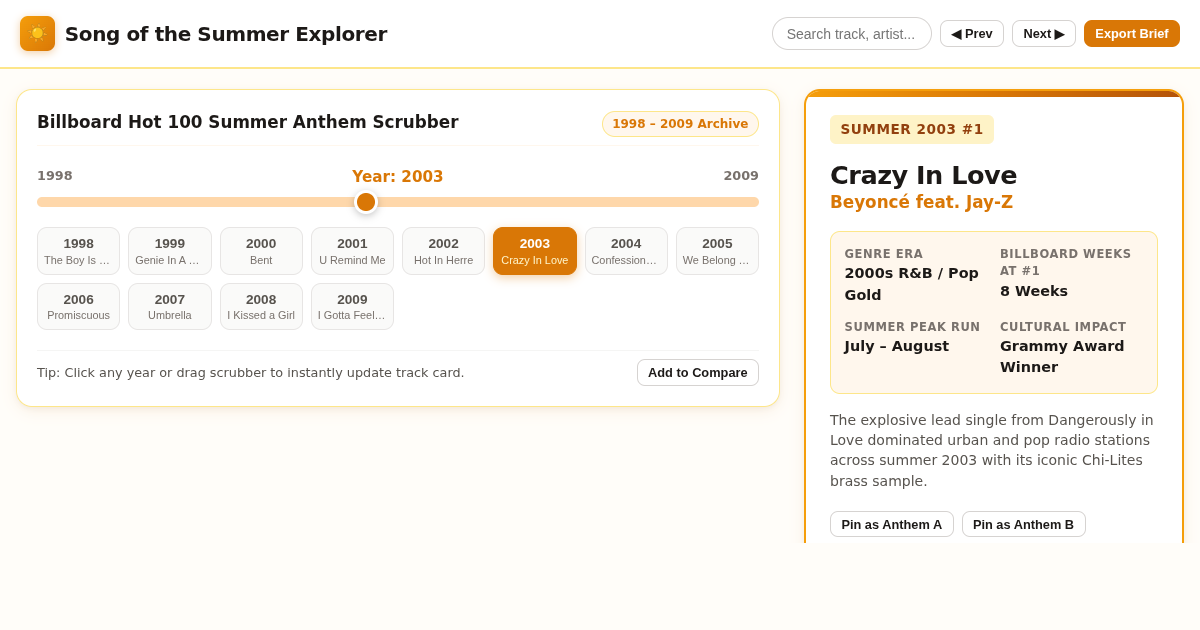Image resolution: width=1200 pixels, height=630 pixels.
Task: Click the Grammy Award Winner value
Action: coord(1062,356)
